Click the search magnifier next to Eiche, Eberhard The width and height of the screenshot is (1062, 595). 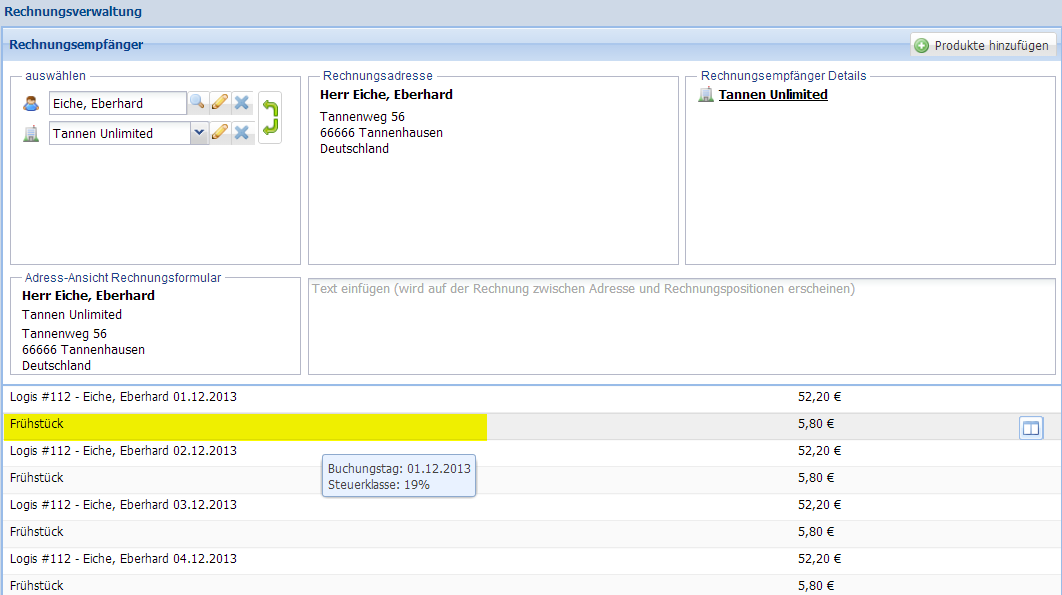click(197, 102)
